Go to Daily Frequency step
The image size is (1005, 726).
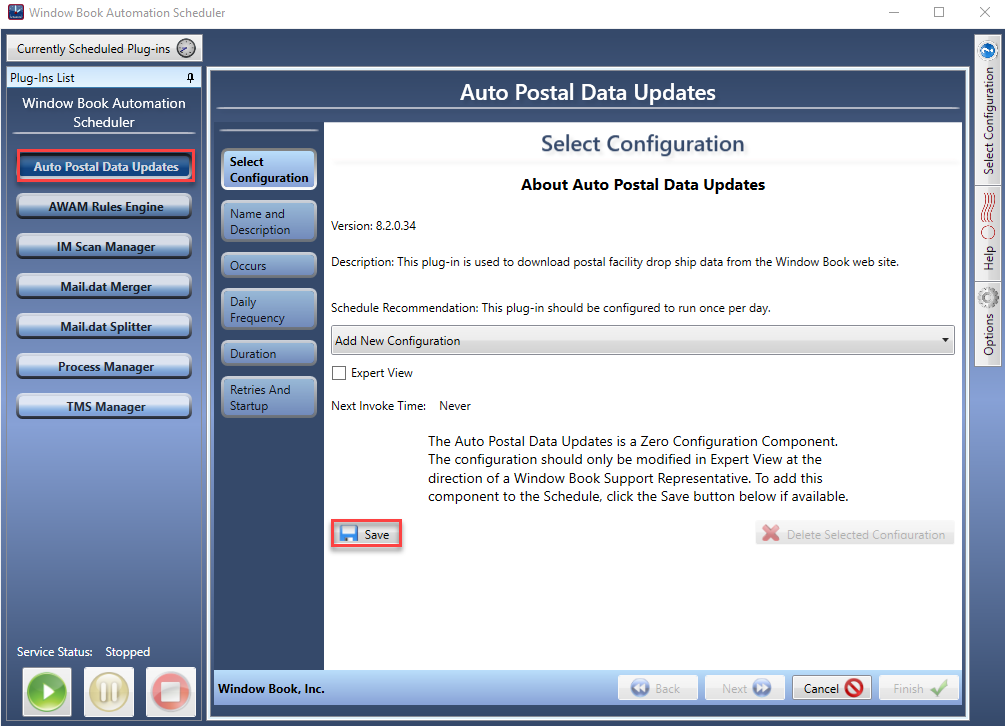point(269,309)
